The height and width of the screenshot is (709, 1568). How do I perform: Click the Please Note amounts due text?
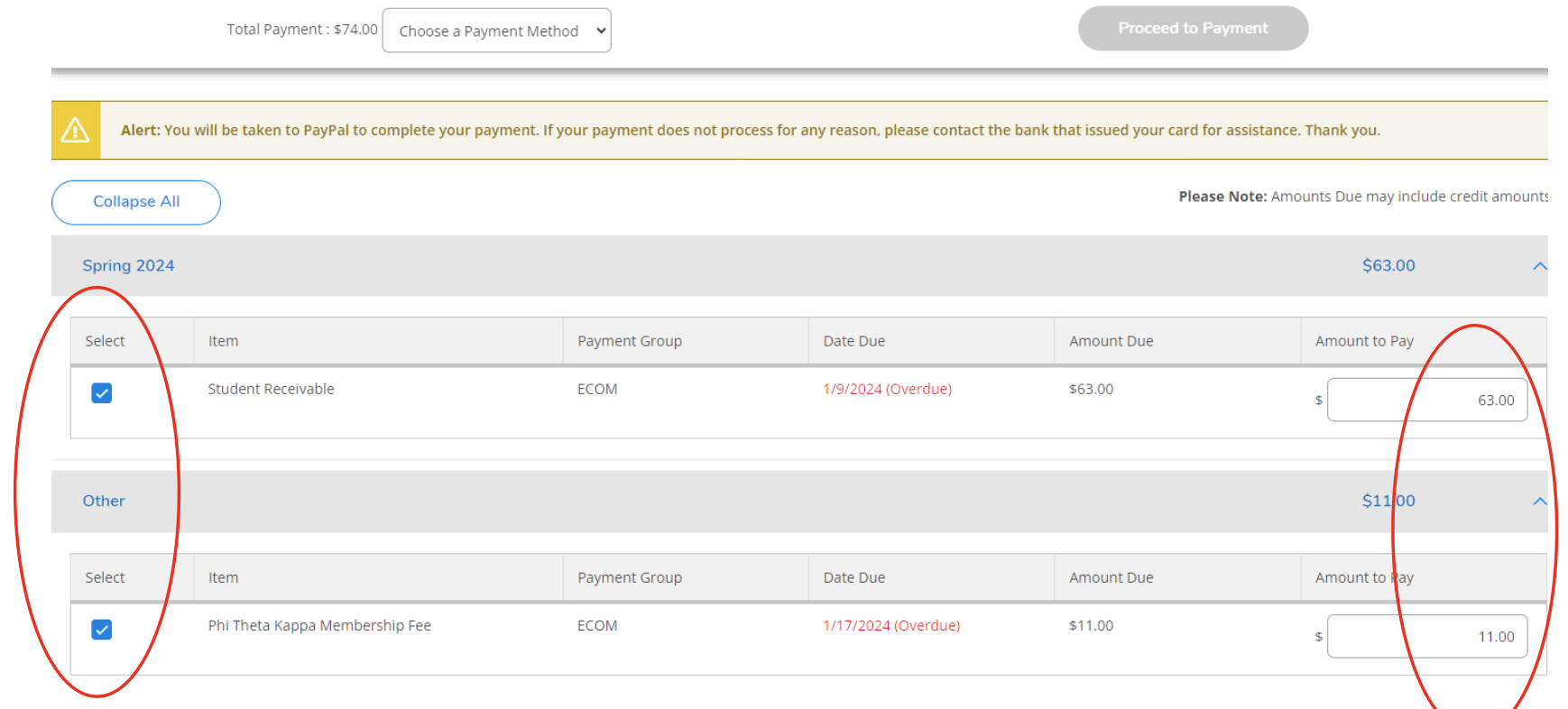coord(1363,197)
